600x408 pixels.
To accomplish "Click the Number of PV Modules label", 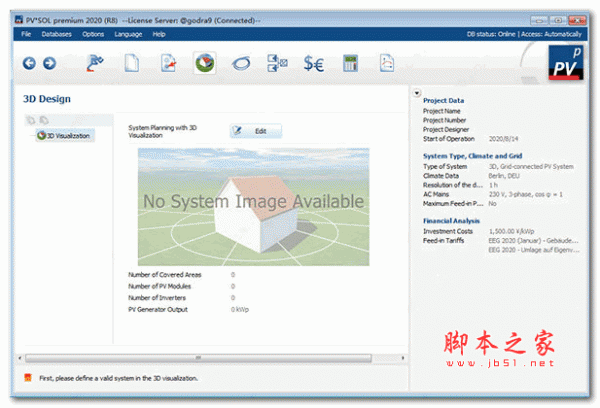I will 159,286.
